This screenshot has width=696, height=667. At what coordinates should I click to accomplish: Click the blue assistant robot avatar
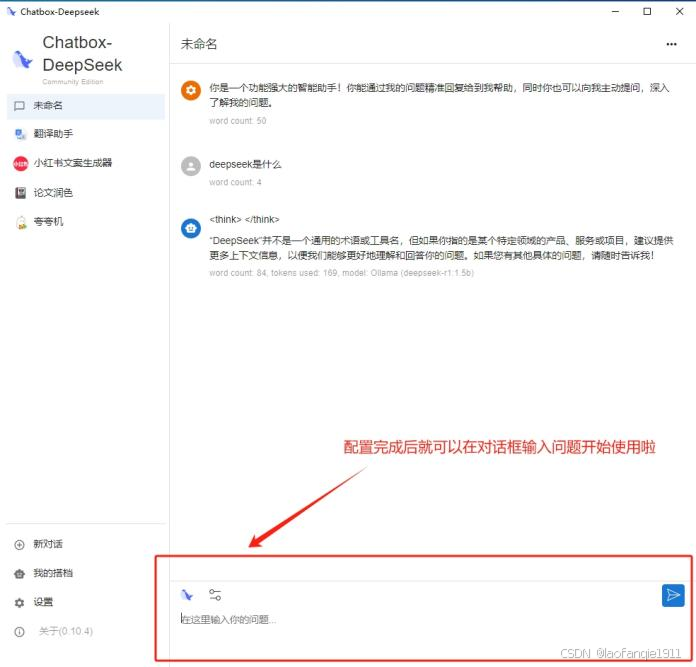coord(191,228)
